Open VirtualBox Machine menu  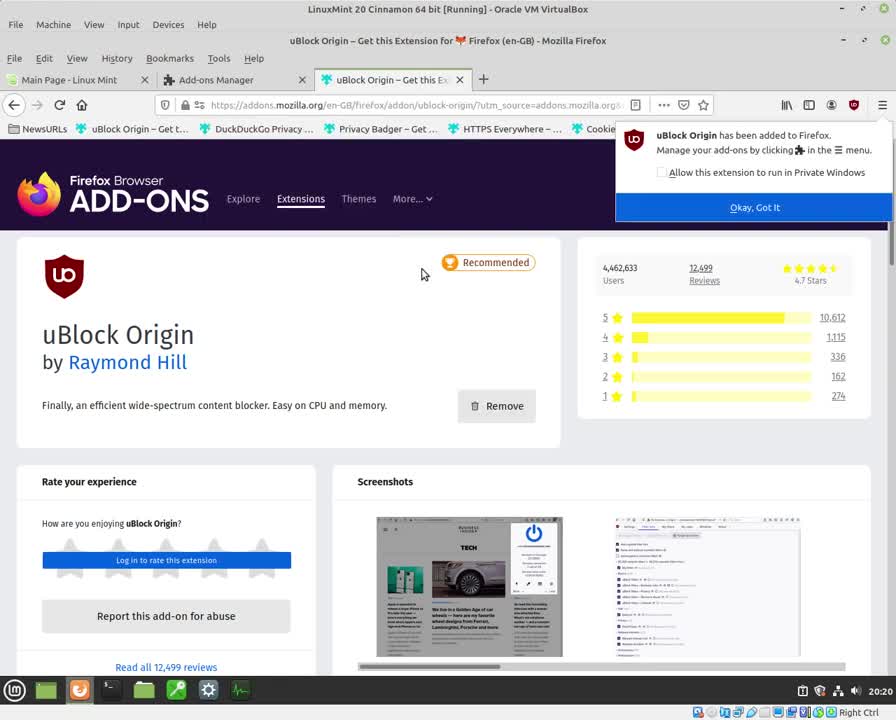coord(54,25)
